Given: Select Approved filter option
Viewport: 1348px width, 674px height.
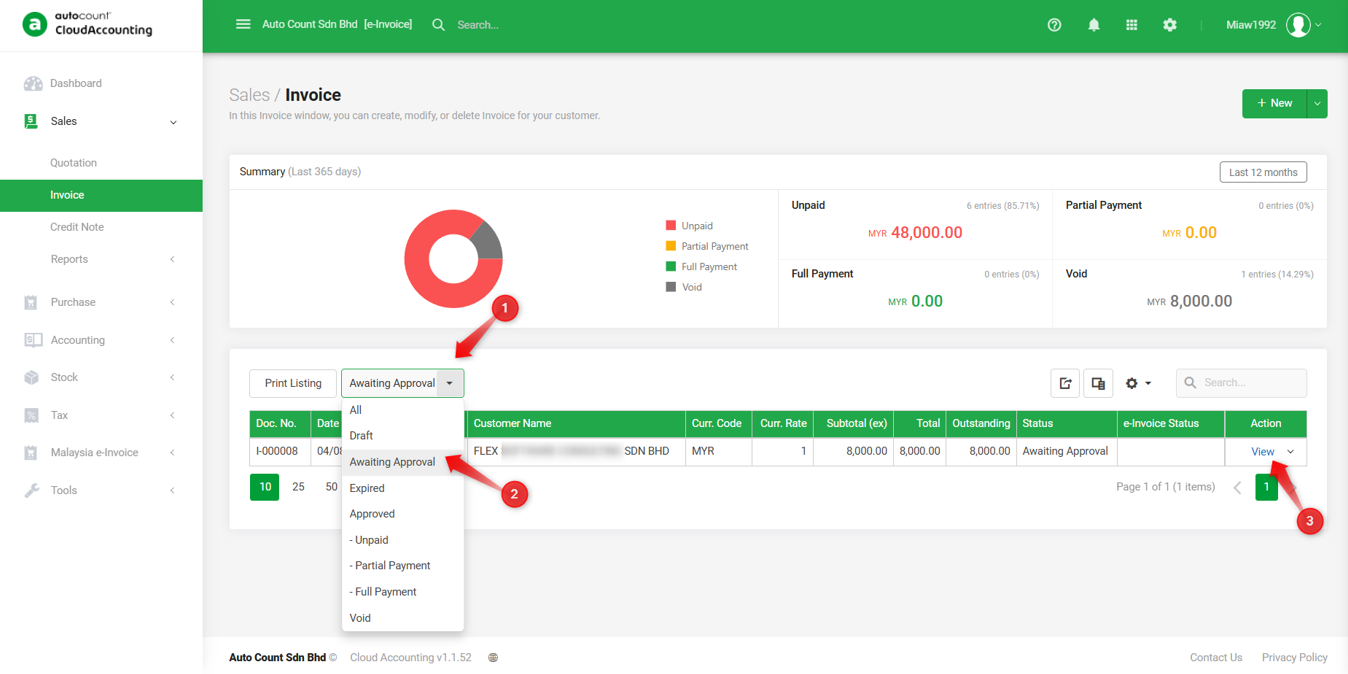Looking at the screenshot, I should (403, 514).
